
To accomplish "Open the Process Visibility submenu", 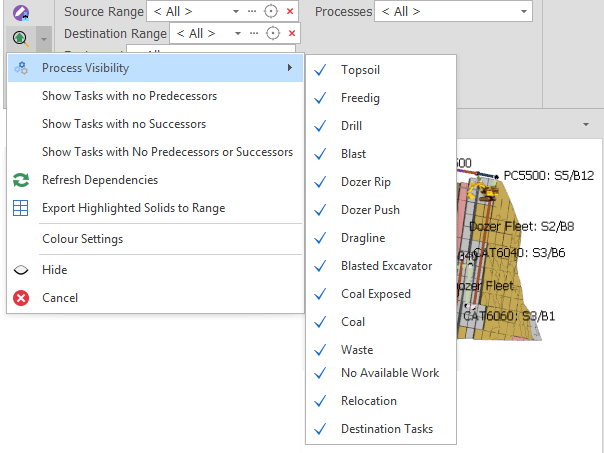I will pyautogui.click(x=155, y=68).
